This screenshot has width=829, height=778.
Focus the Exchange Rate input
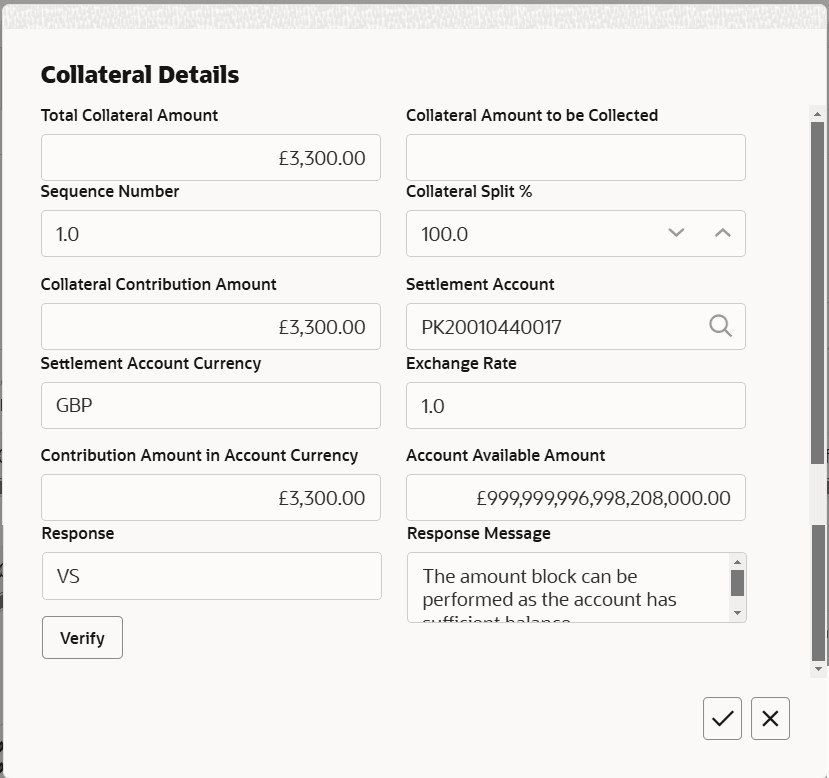(x=575, y=405)
